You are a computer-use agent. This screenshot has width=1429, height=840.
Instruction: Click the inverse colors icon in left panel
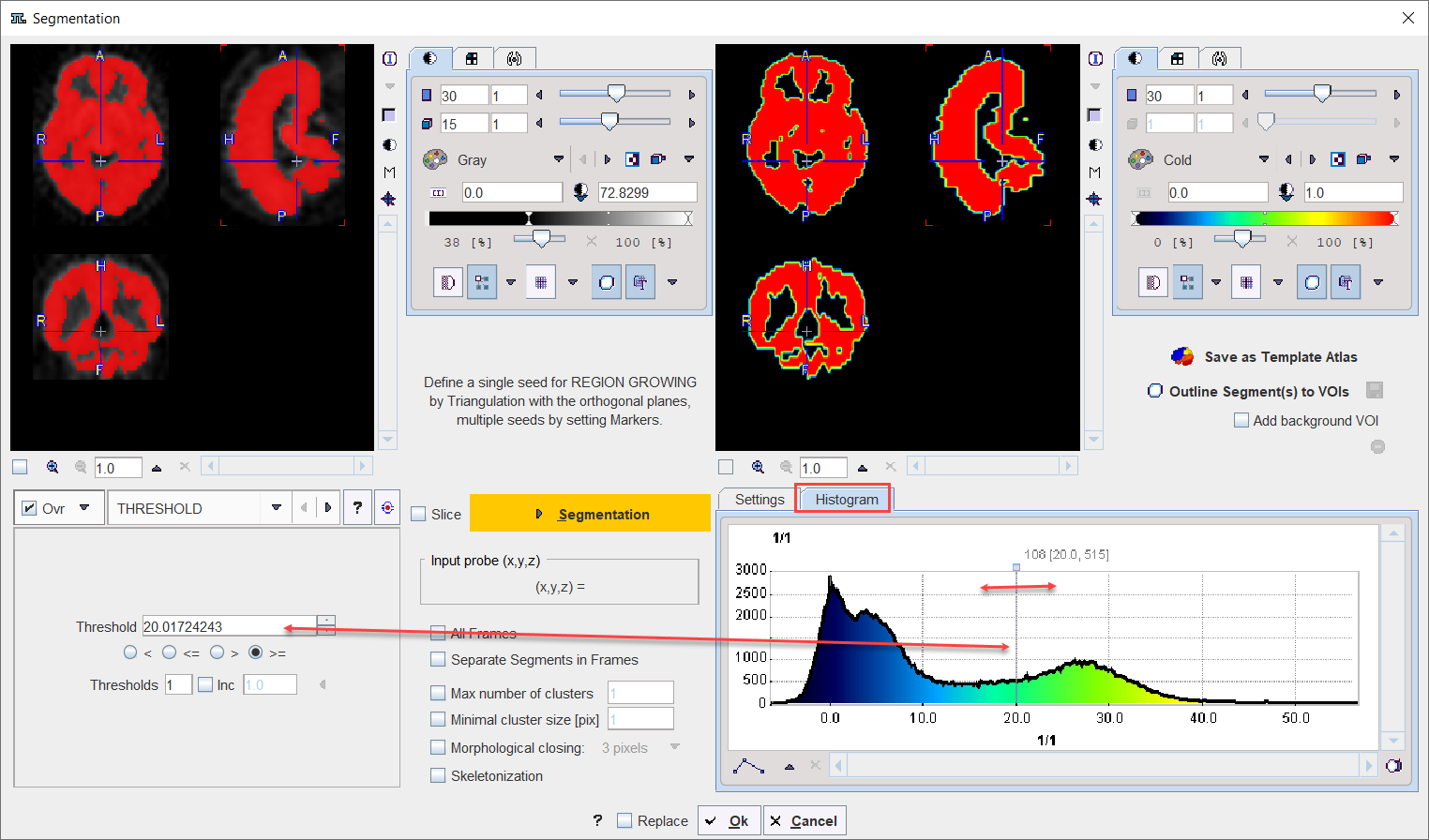pos(633,159)
